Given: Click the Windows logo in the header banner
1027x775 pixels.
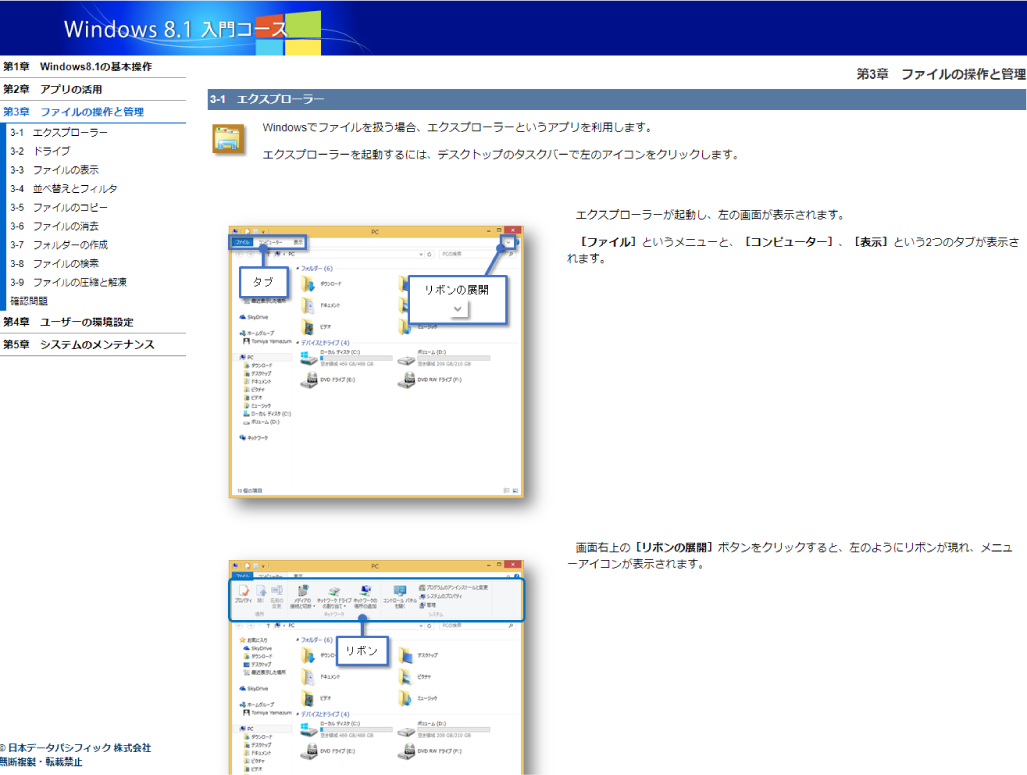Looking at the screenshot, I should point(288,33).
